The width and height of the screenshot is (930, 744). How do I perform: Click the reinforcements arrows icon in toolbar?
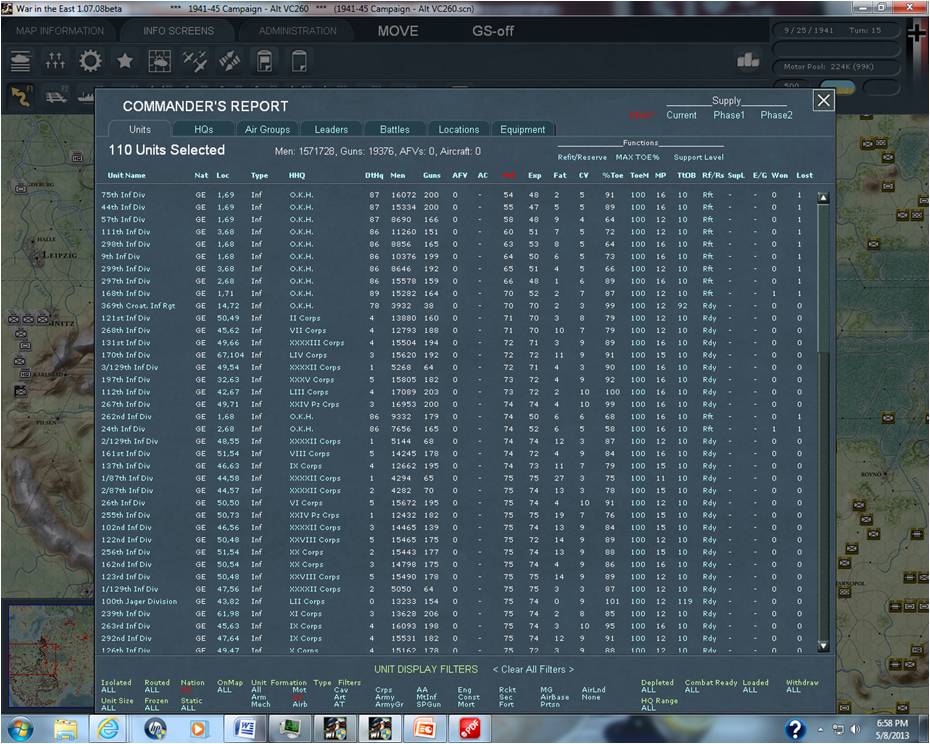pos(55,61)
